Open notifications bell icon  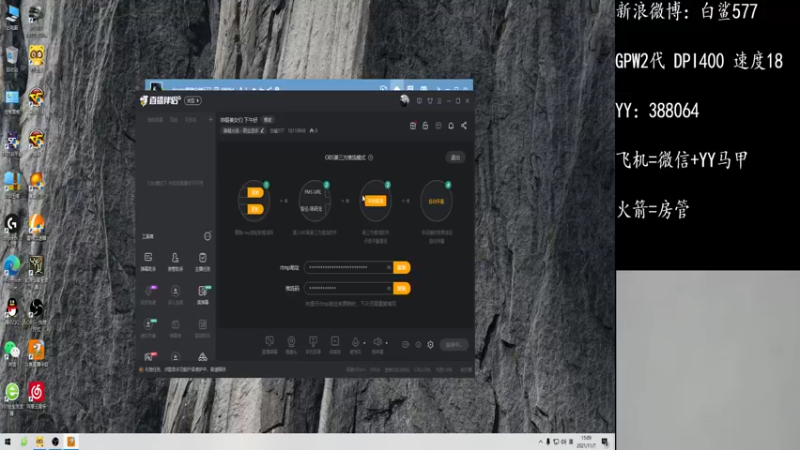451,126
